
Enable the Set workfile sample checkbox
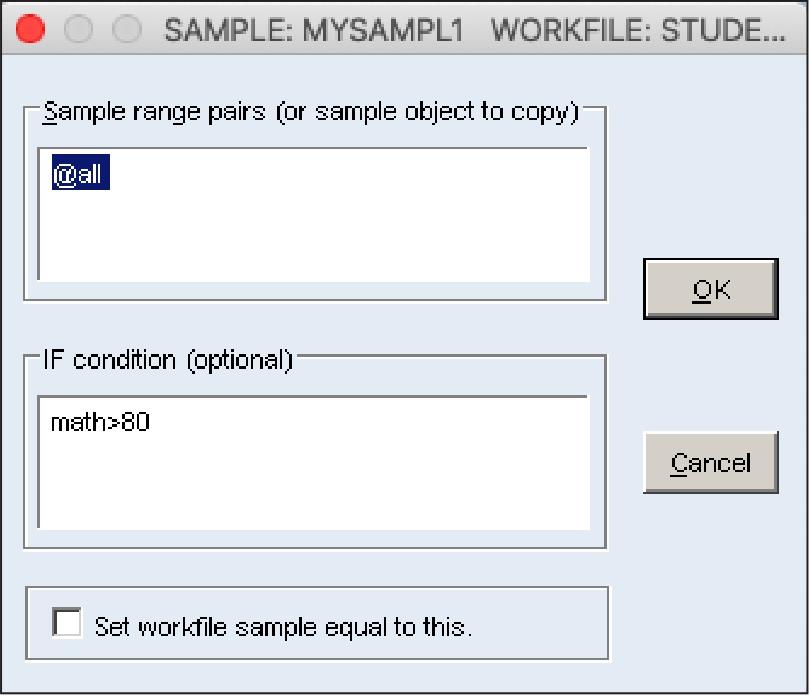click(x=68, y=624)
